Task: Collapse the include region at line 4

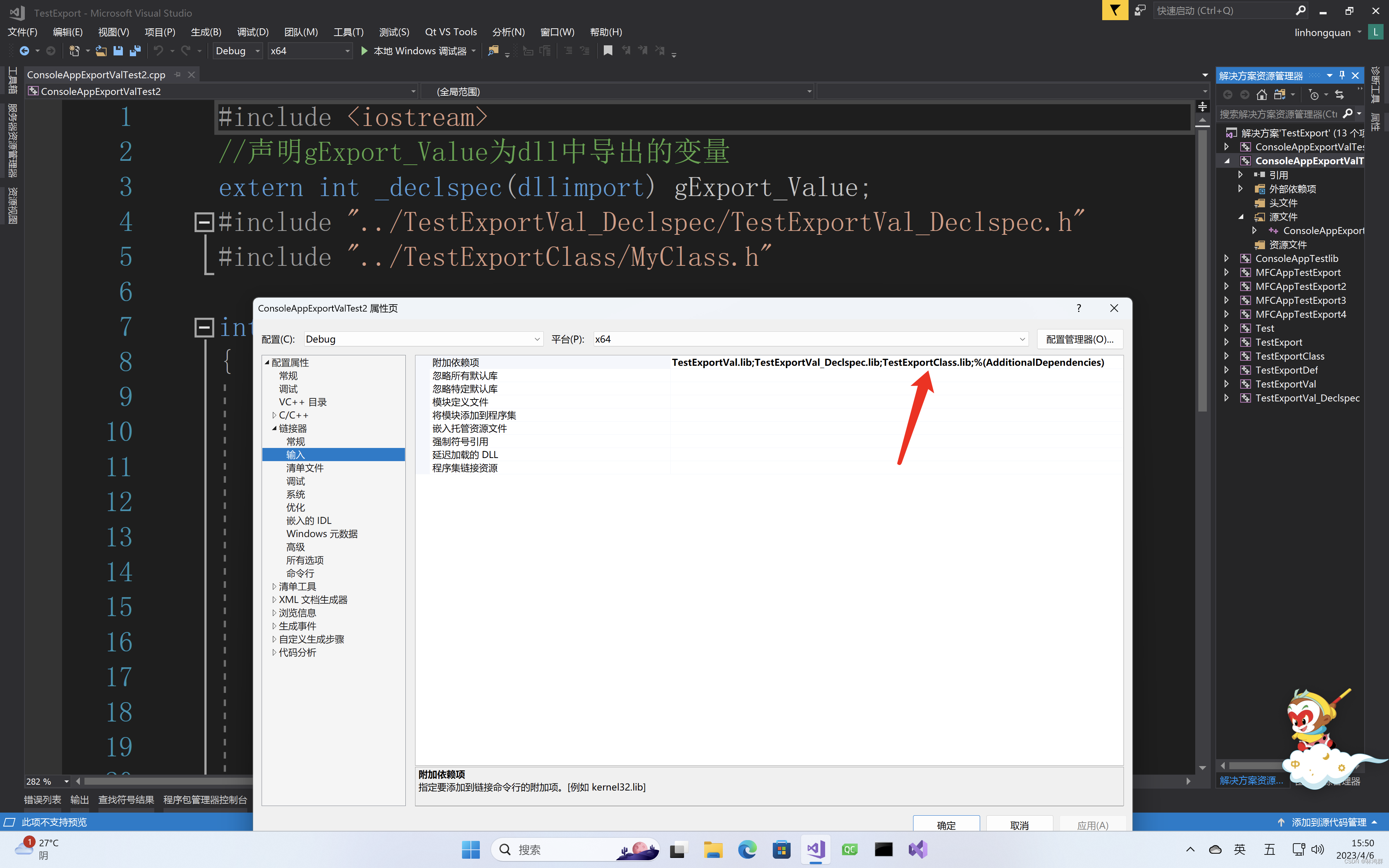Action: tap(204, 222)
